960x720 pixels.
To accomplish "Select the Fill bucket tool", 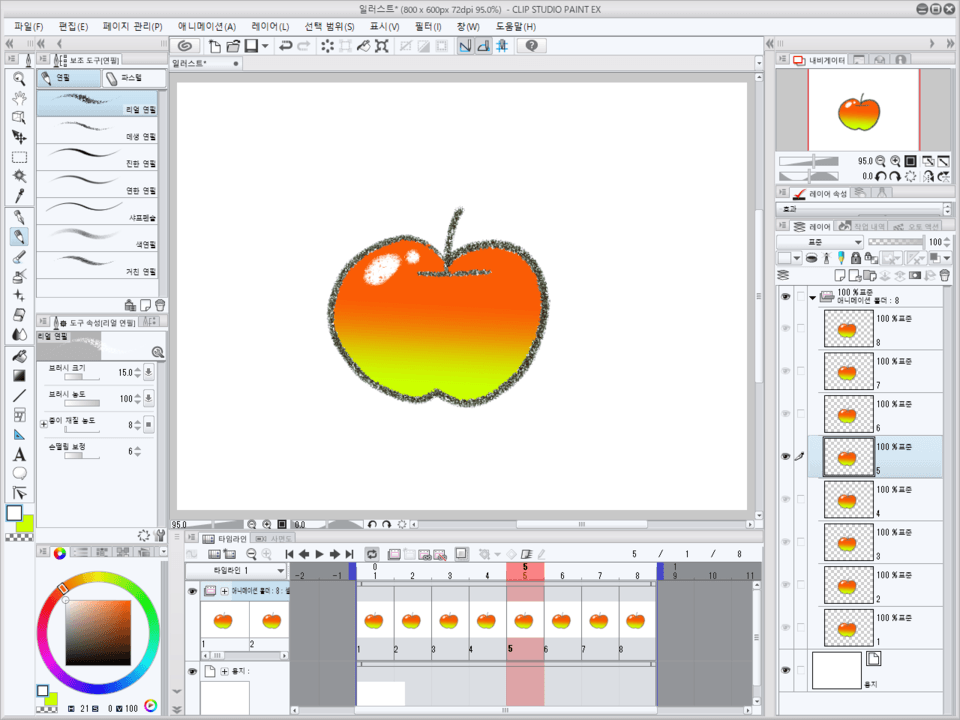I will point(18,354).
